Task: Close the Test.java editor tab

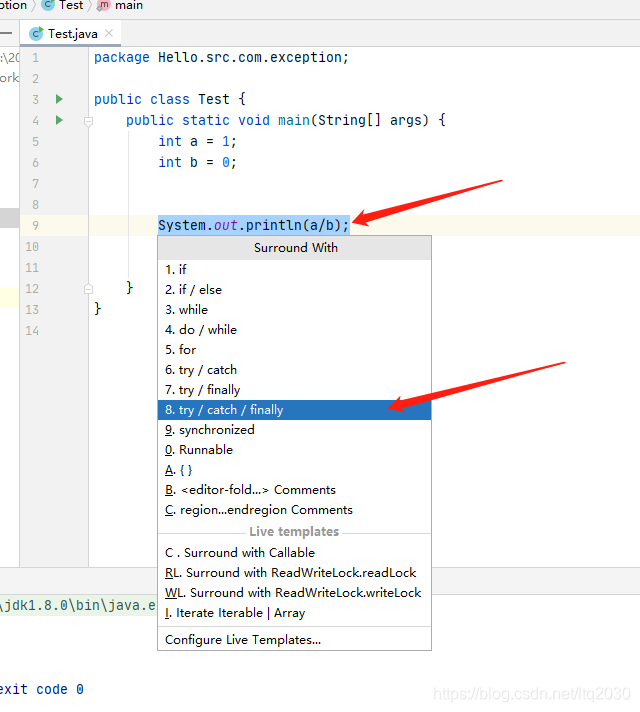Action: (109, 33)
